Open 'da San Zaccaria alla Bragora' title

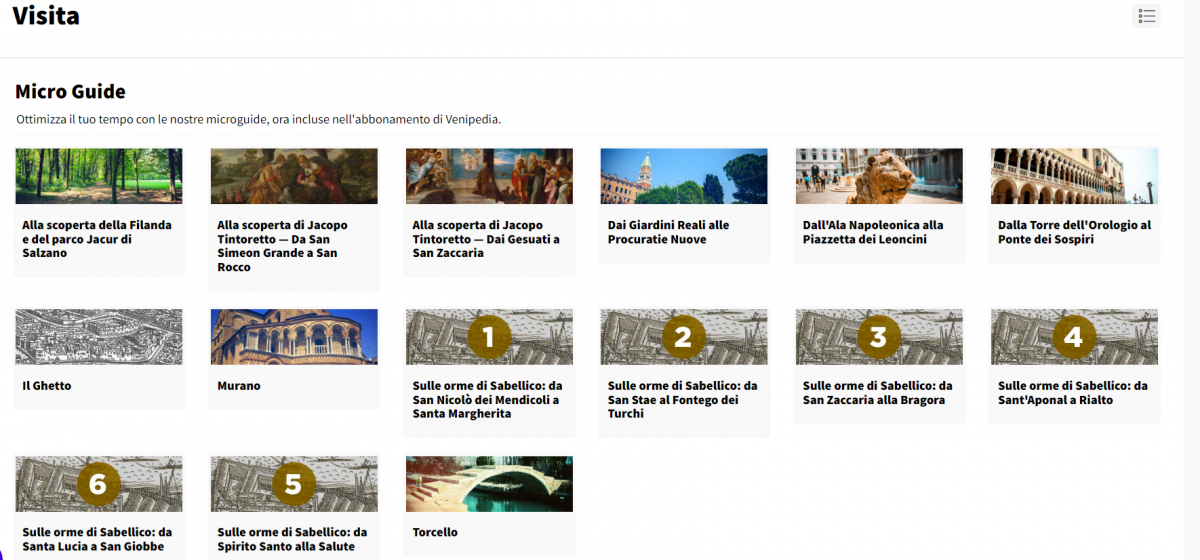878,393
